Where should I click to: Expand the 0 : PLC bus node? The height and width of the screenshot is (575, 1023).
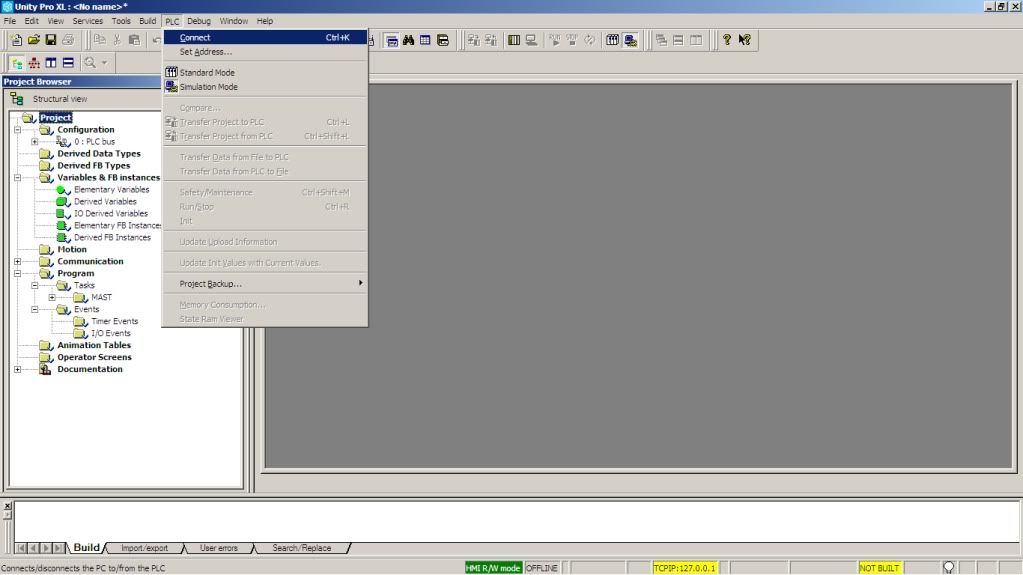[35, 142]
